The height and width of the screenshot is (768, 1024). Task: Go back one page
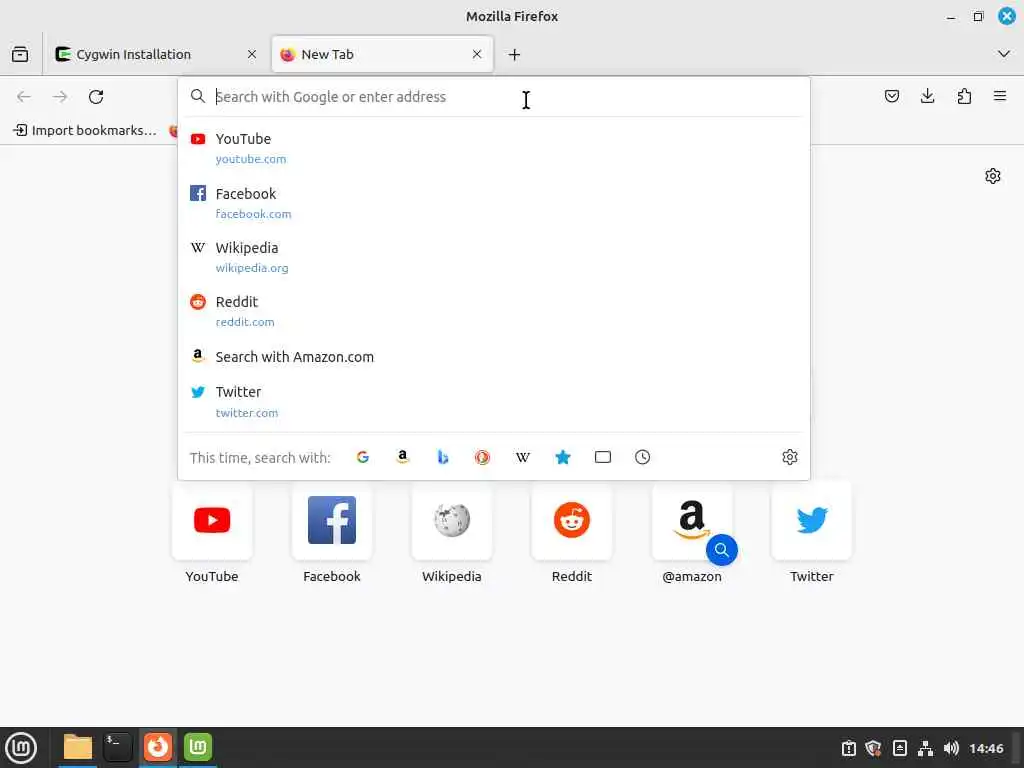[24, 97]
